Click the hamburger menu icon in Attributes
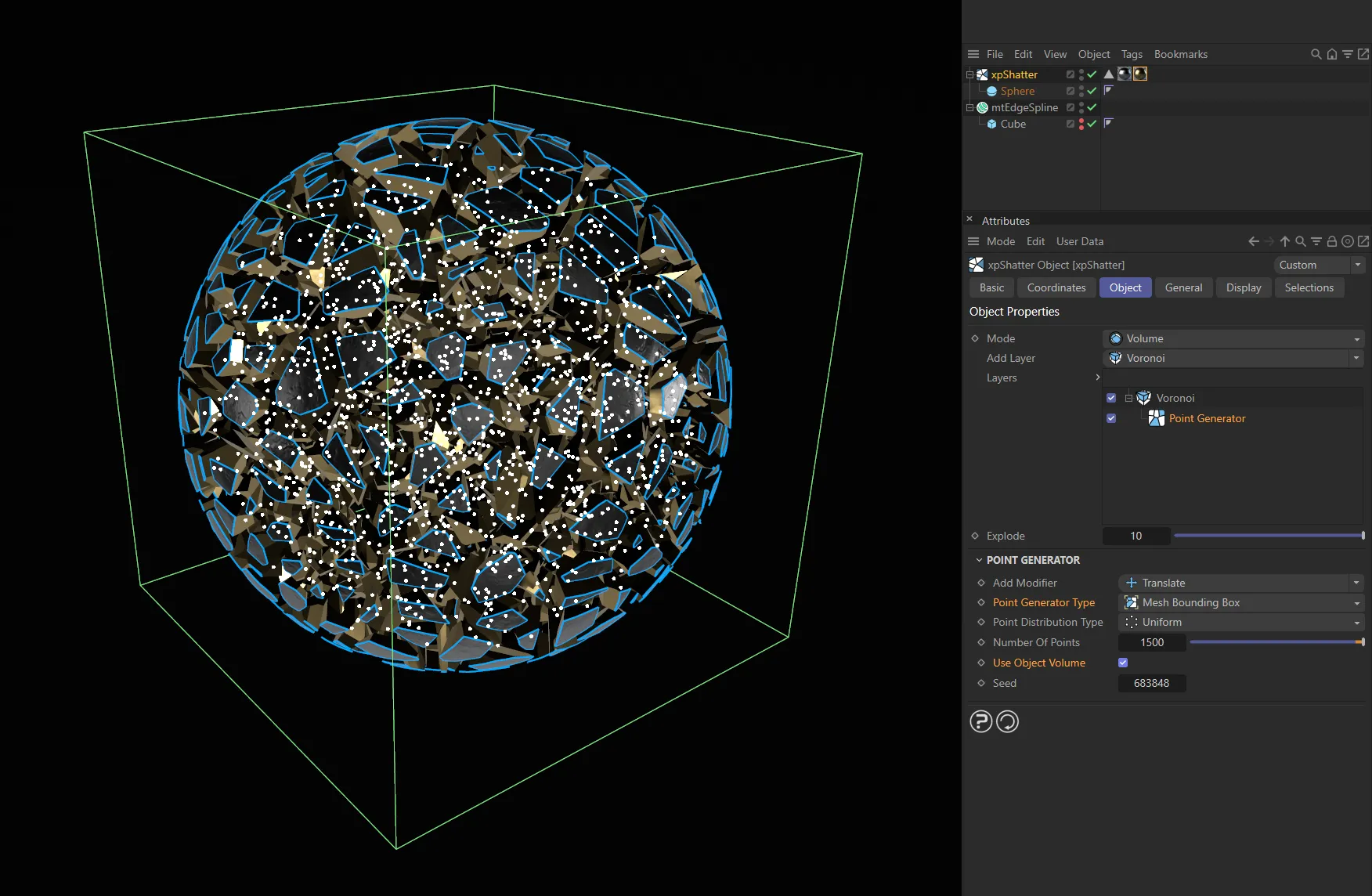Screen dimensions: 1372x896 pos(973,241)
